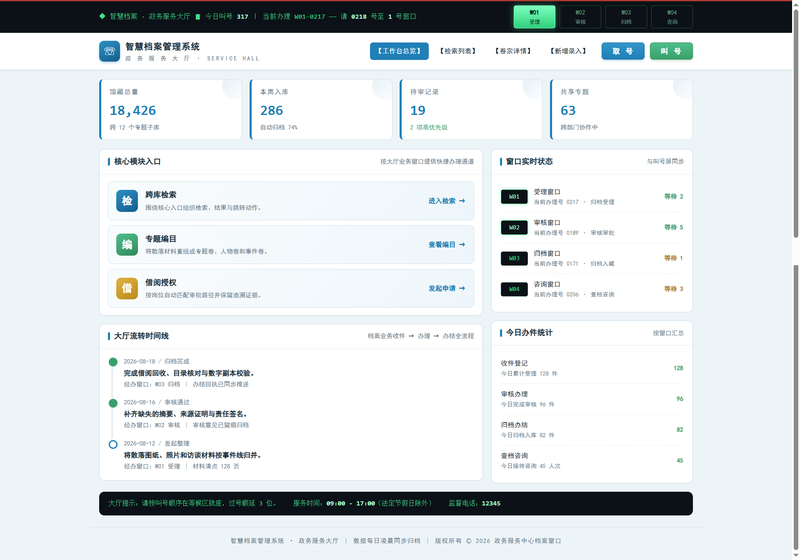The width and height of the screenshot is (800, 560).
Task: Click the hollow timeline dot for 2026-08-12 发起整理
Action: [x=113, y=444]
